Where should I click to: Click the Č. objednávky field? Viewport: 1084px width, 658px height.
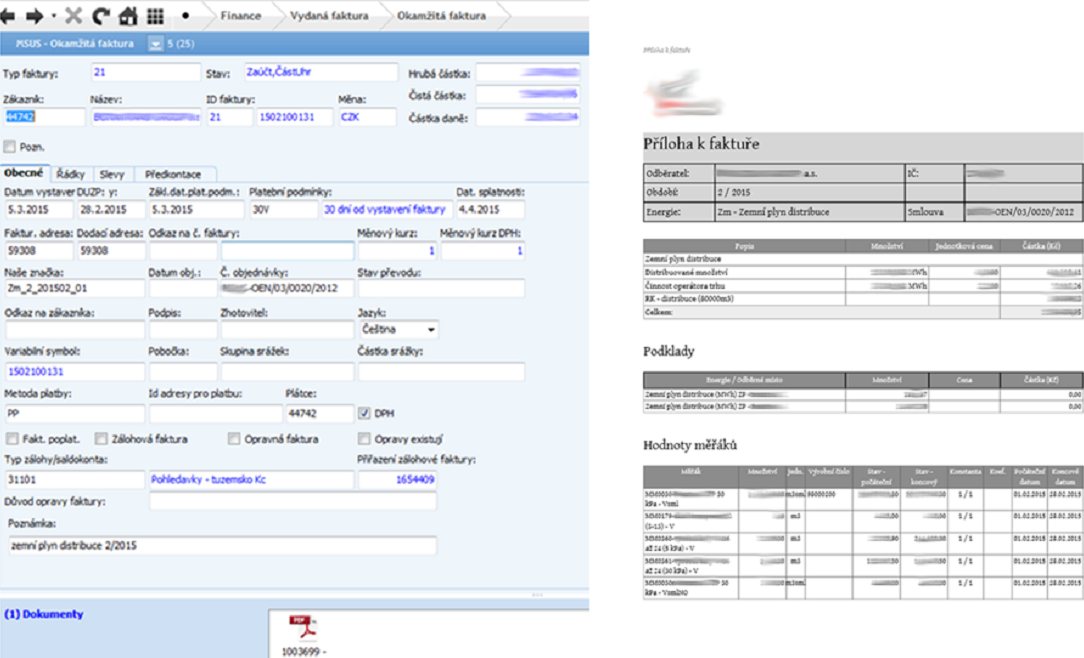pos(288,288)
